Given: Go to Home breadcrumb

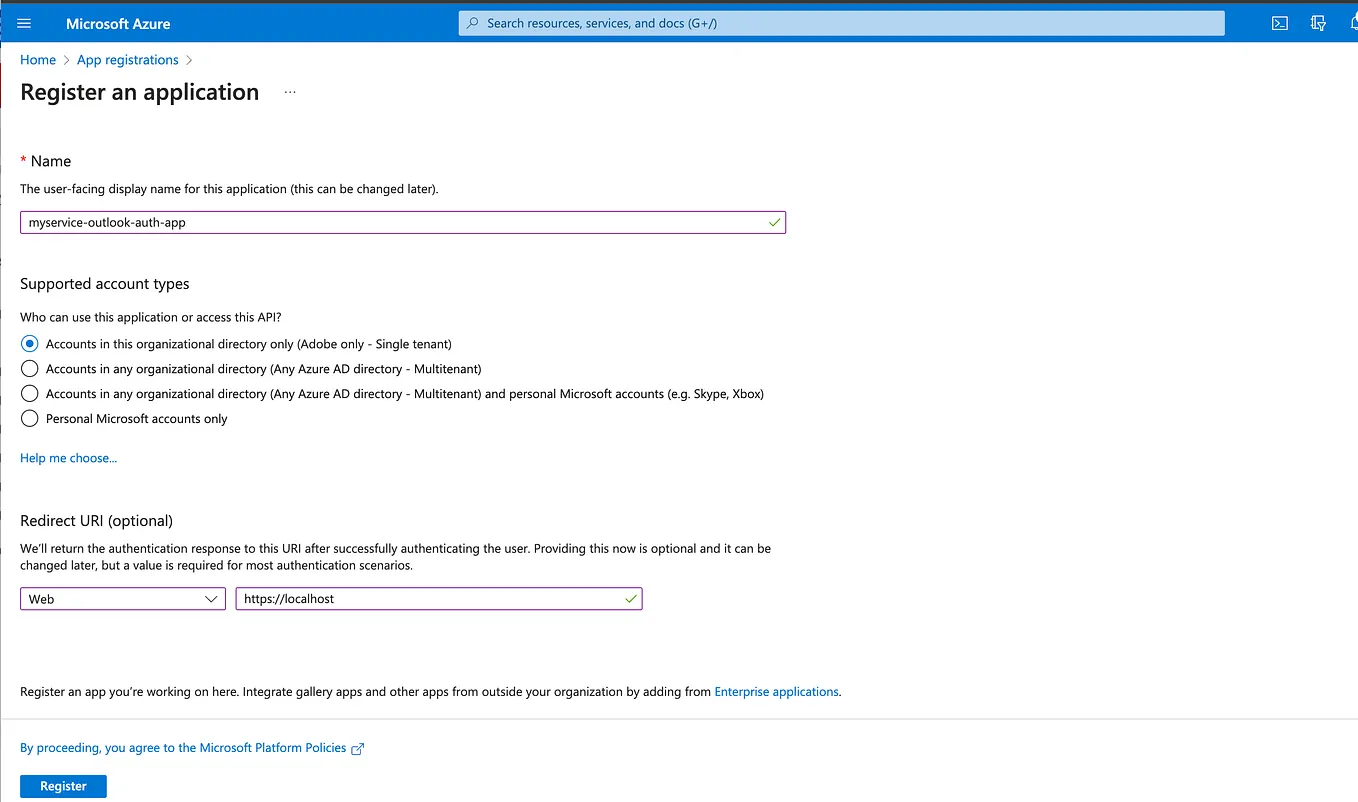Looking at the screenshot, I should (38, 60).
